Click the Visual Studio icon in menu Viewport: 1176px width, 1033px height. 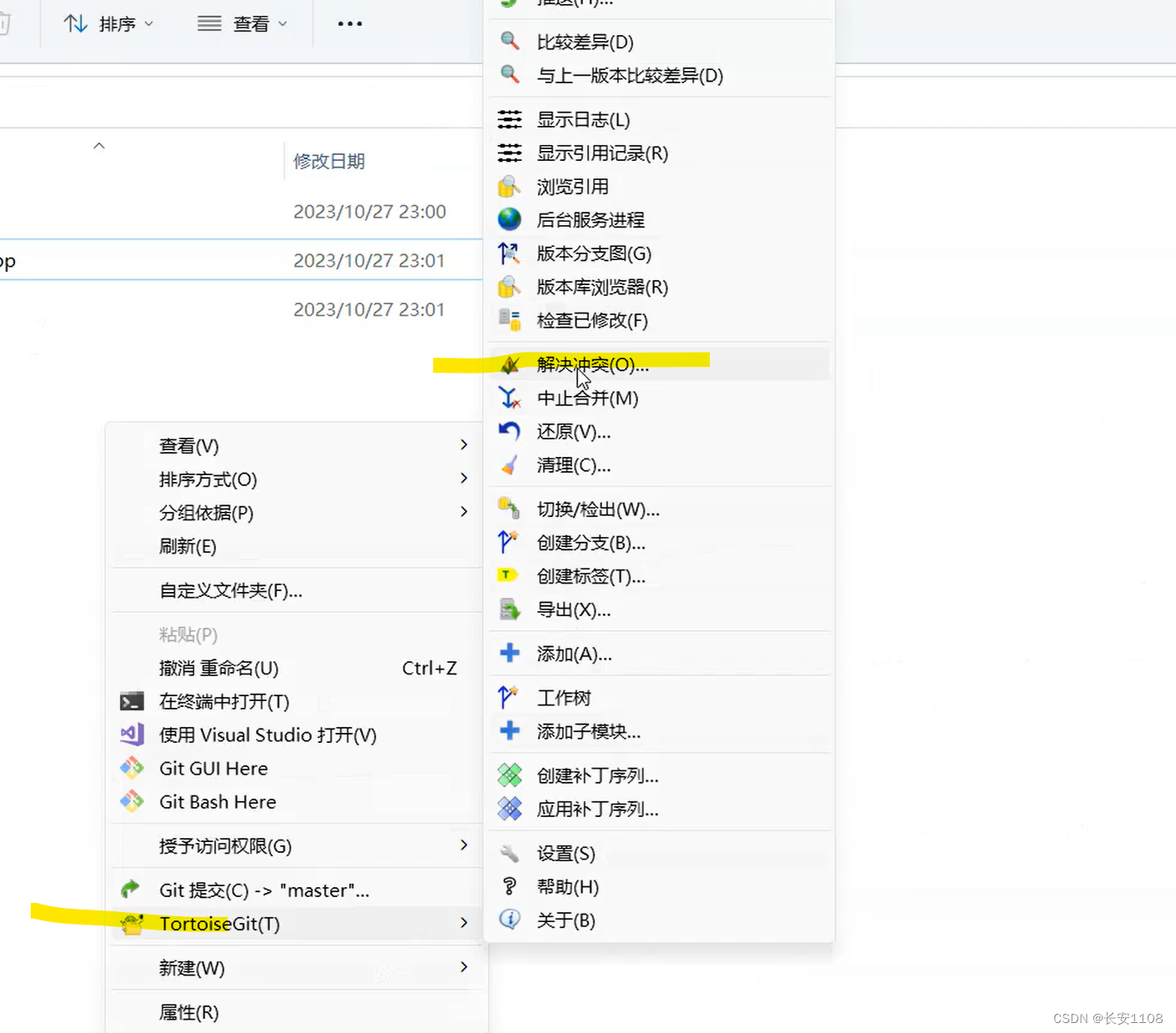131,735
